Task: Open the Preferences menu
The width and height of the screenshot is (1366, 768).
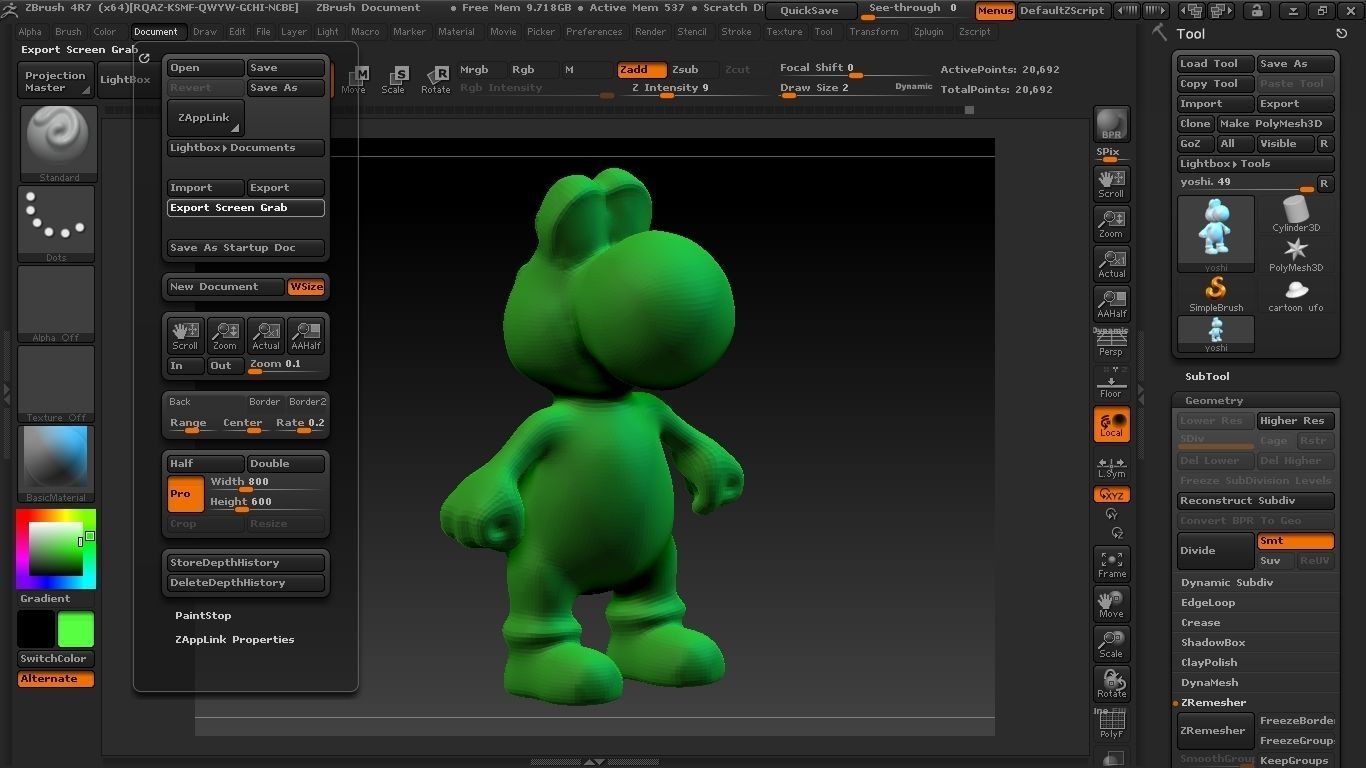Action: 594,32
